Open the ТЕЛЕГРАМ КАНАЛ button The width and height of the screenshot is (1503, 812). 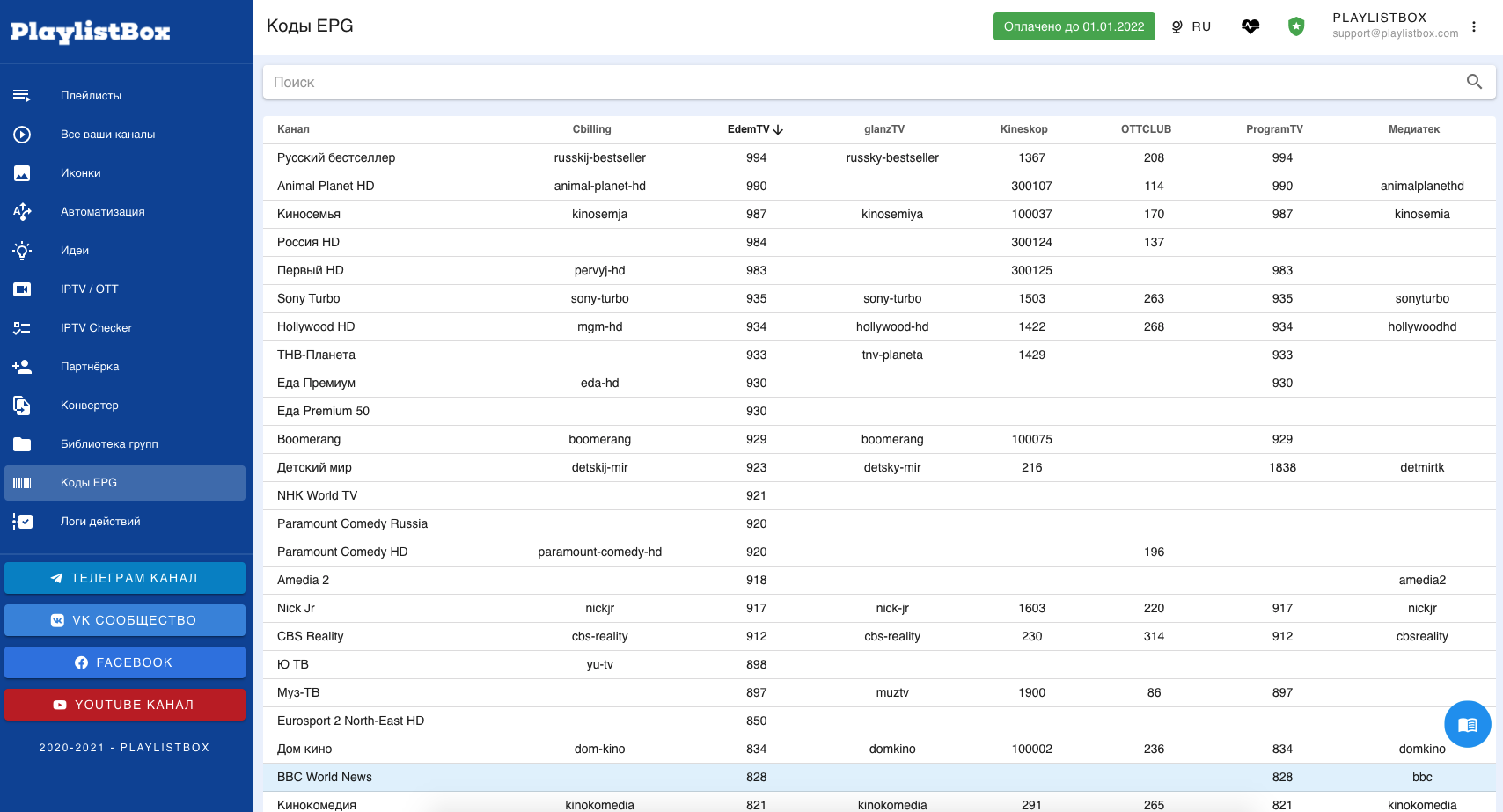(x=125, y=578)
